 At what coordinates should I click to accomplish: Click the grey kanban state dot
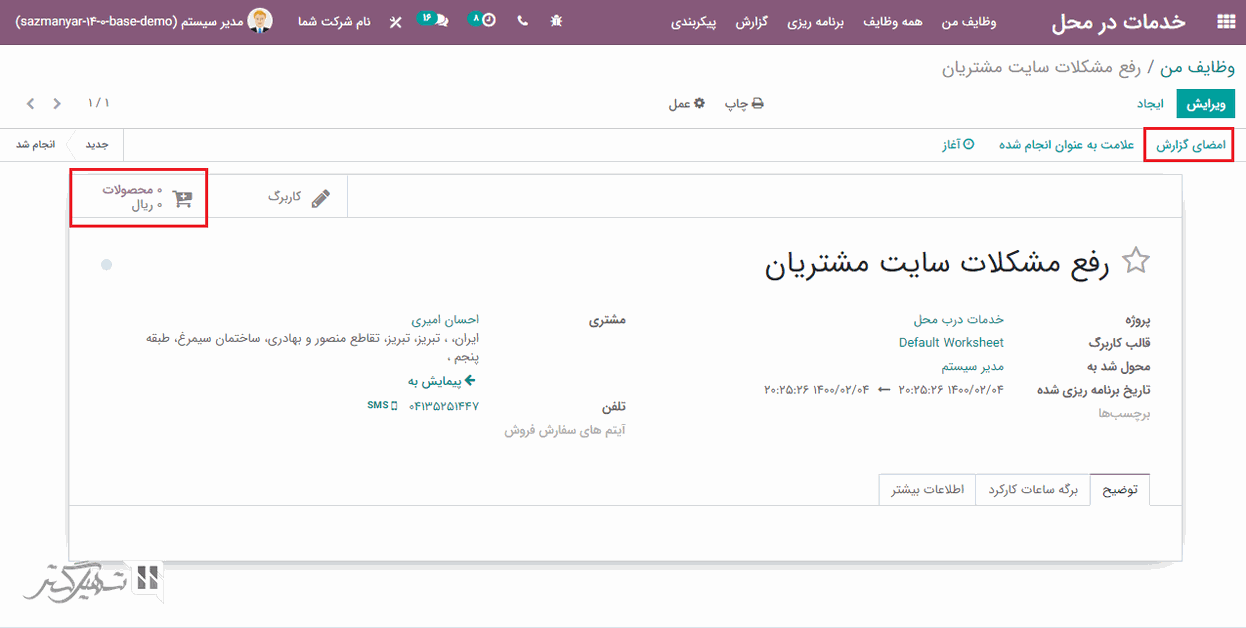tap(106, 265)
